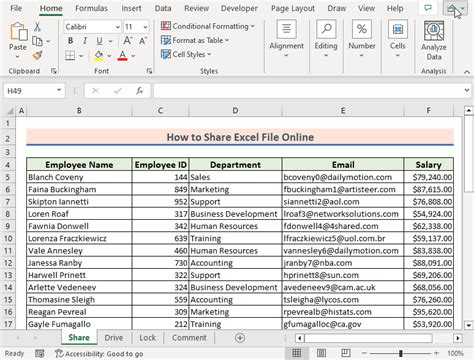Click the Share icon in top right
The image size is (474, 360).
tap(451, 8)
